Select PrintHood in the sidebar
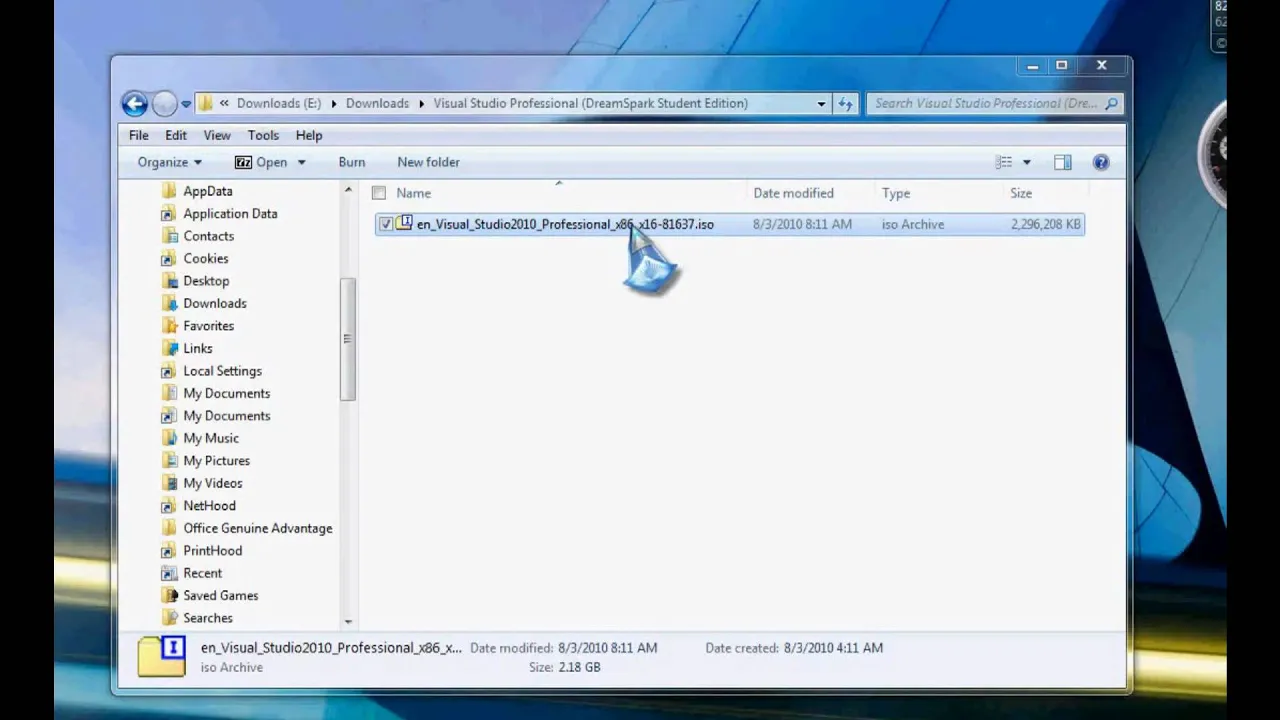 pyautogui.click(x=212, y=551)
